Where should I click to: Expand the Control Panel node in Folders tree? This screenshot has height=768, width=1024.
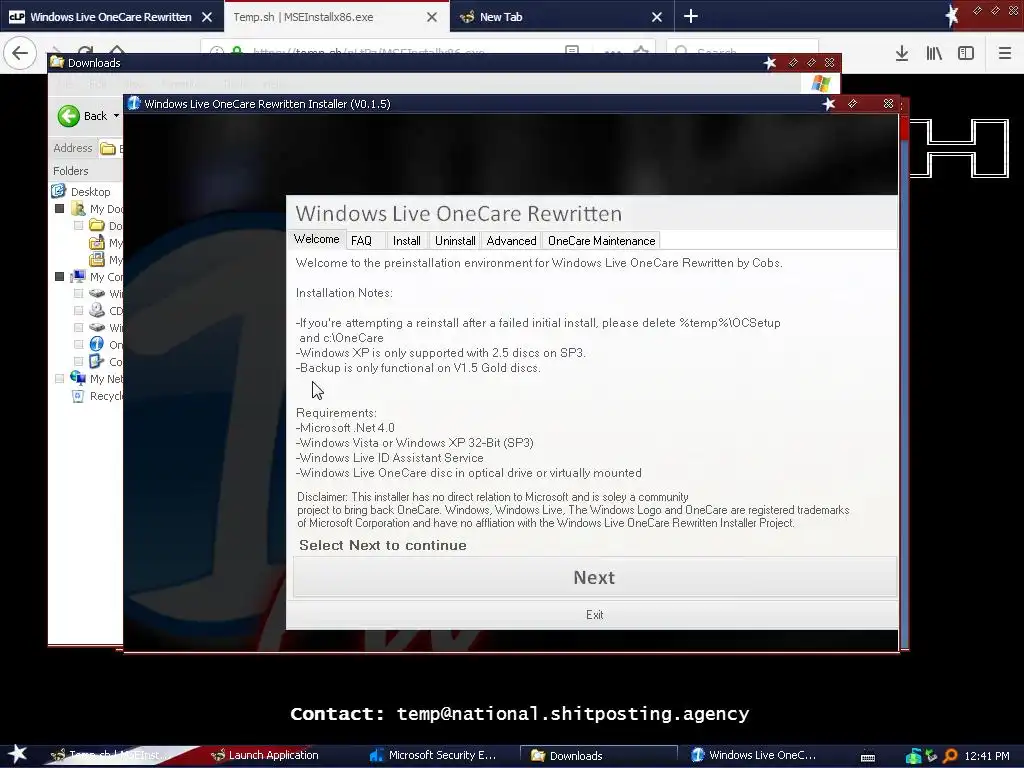78,361
